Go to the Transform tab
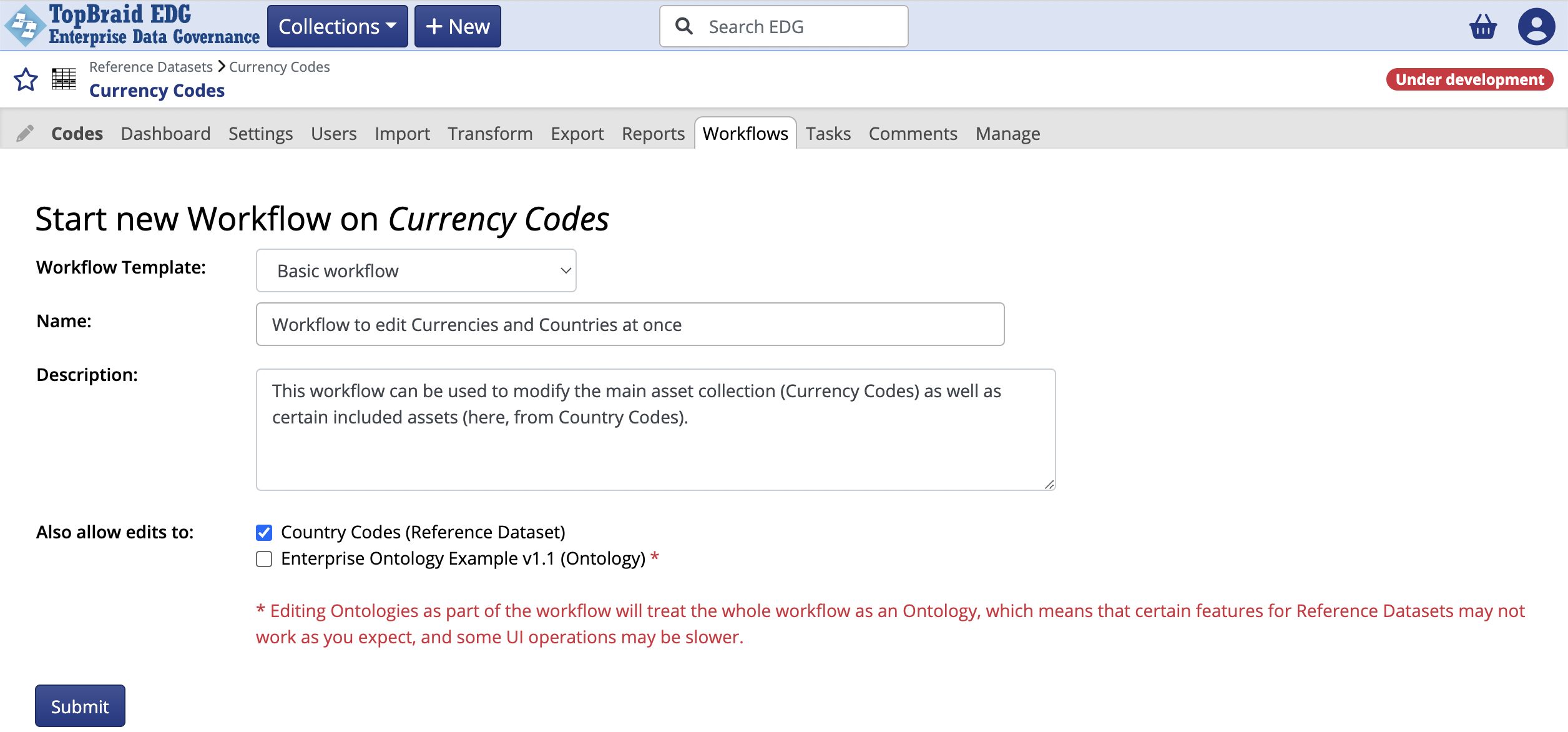 490,133
